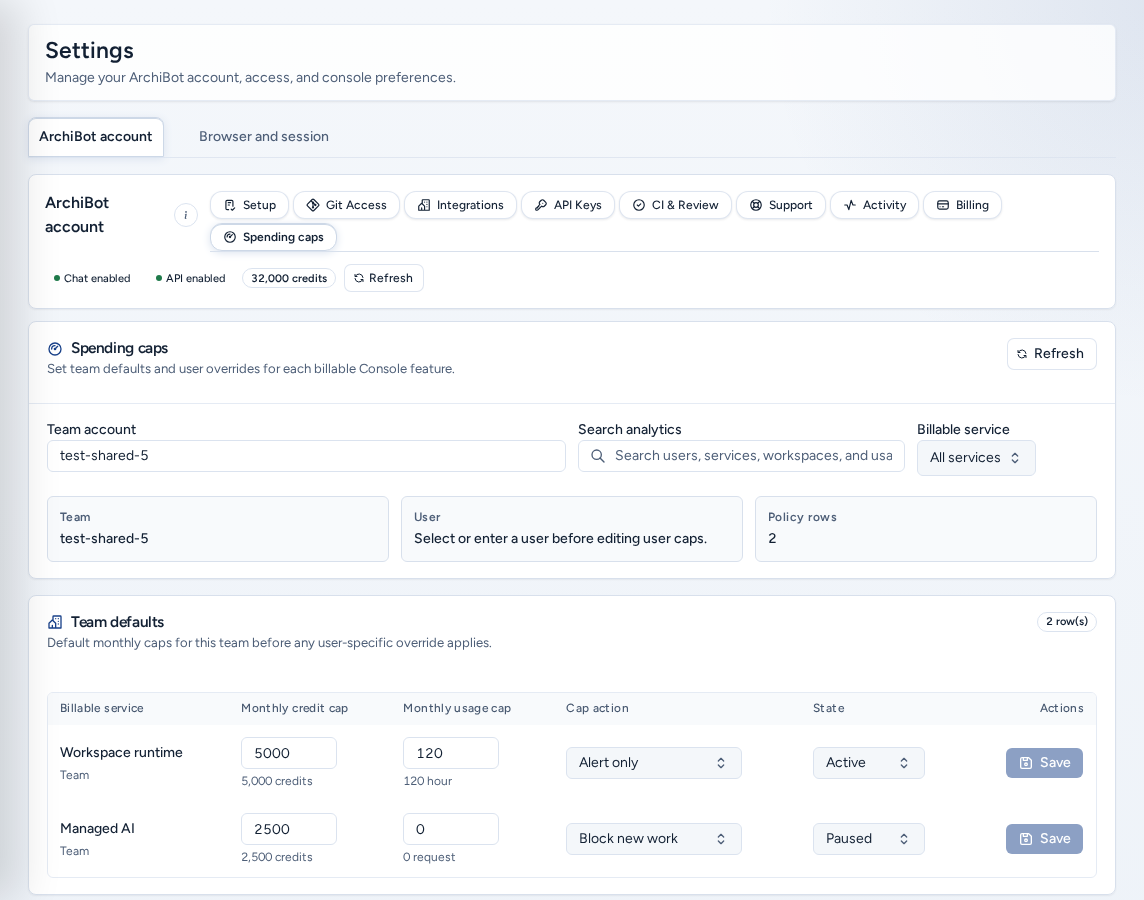The height and width of the screenshot is (900, 1144).
Task: Save the Workspace runtime row
Action: (1044, 763)
